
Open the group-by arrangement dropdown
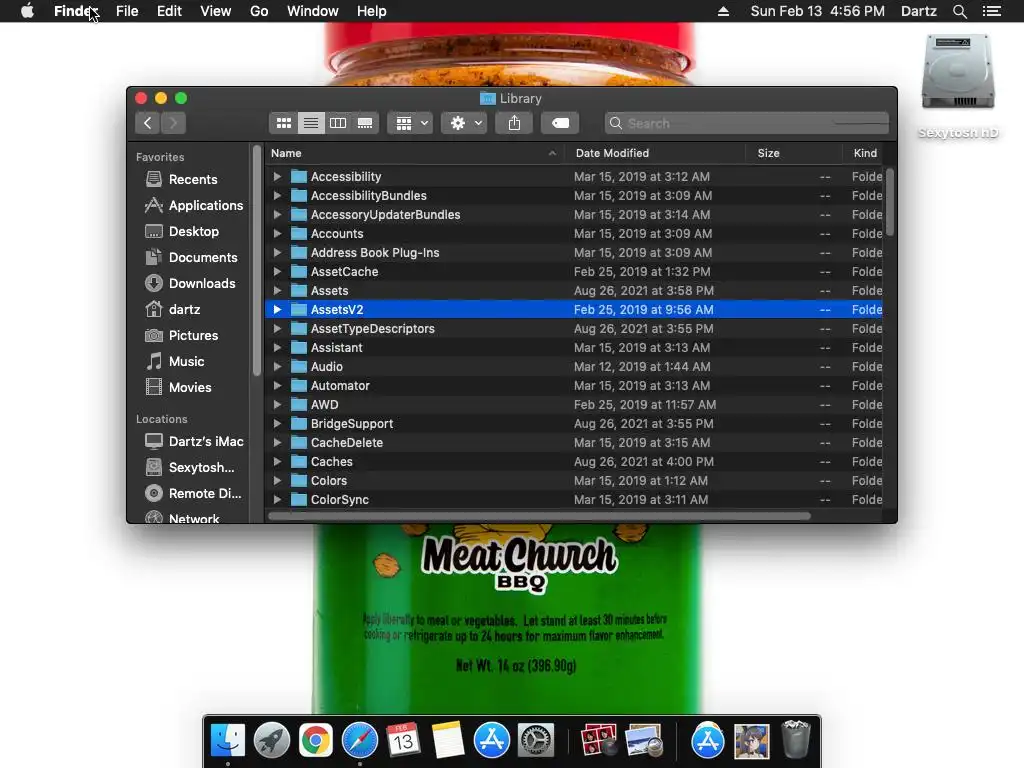[411, 123]
